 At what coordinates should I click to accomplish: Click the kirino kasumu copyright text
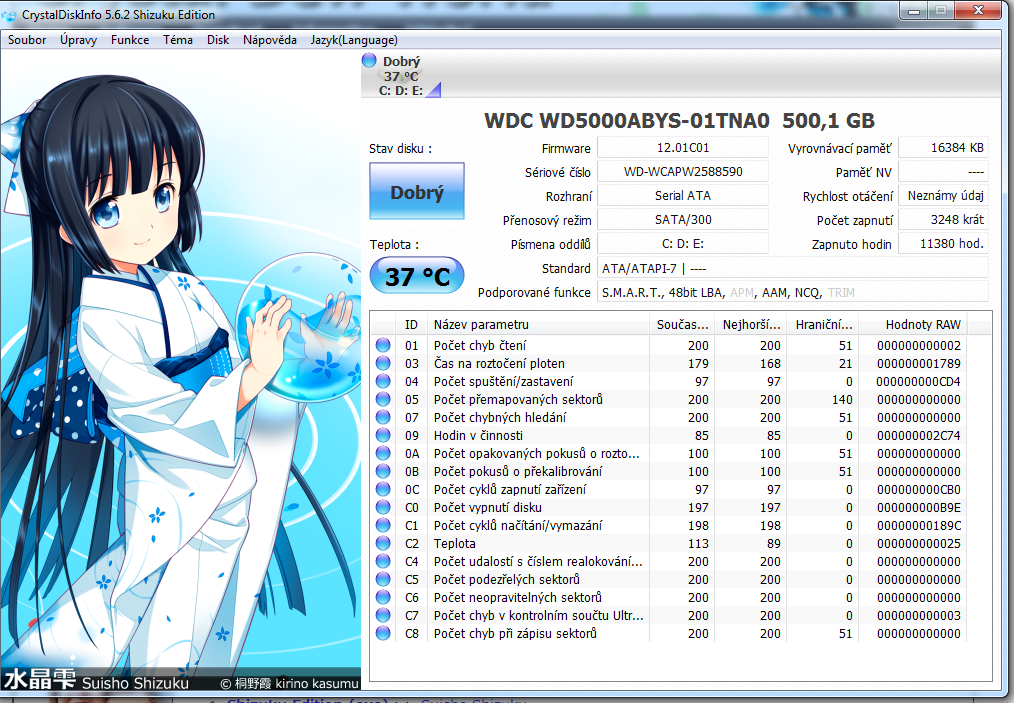pos(290,684)
